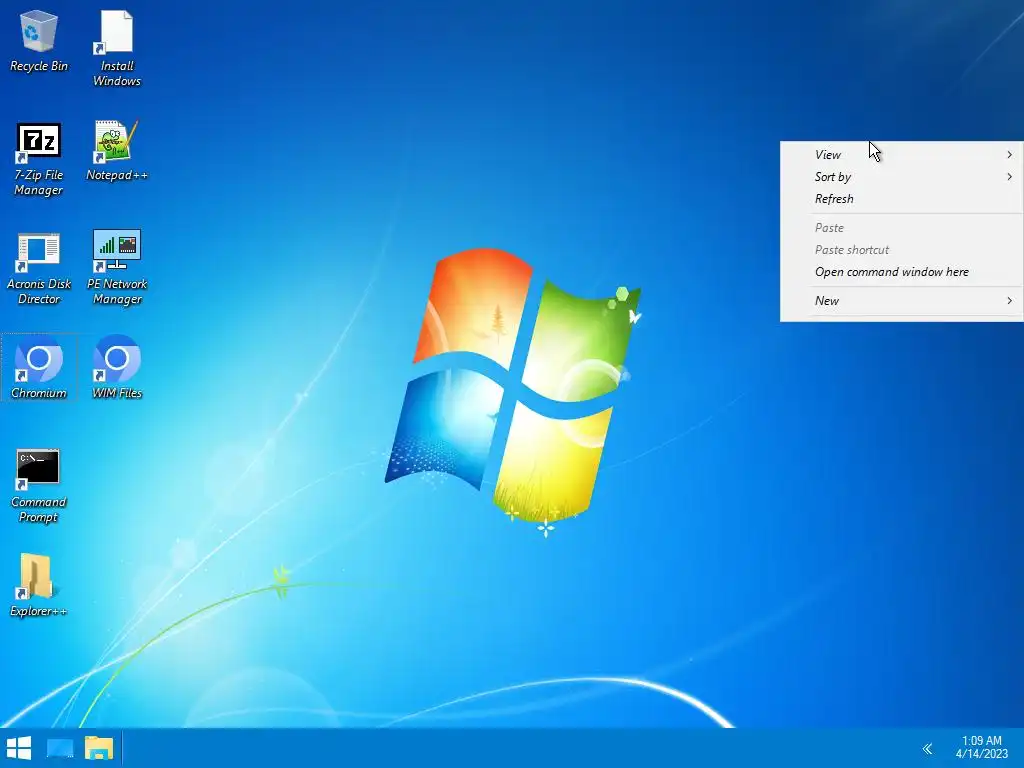Show hidden tray icons chevron
1024x768 pixels.
pos(927,748)
